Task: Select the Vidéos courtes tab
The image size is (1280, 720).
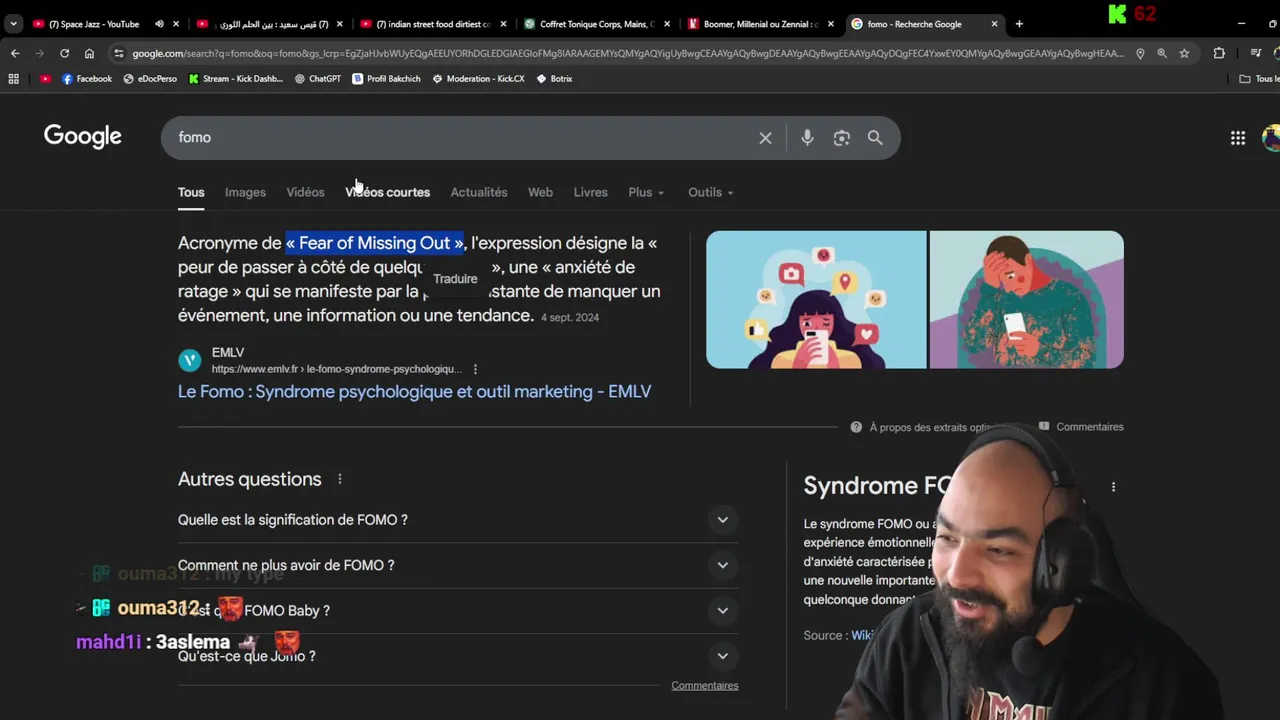Action: (387, 192)
